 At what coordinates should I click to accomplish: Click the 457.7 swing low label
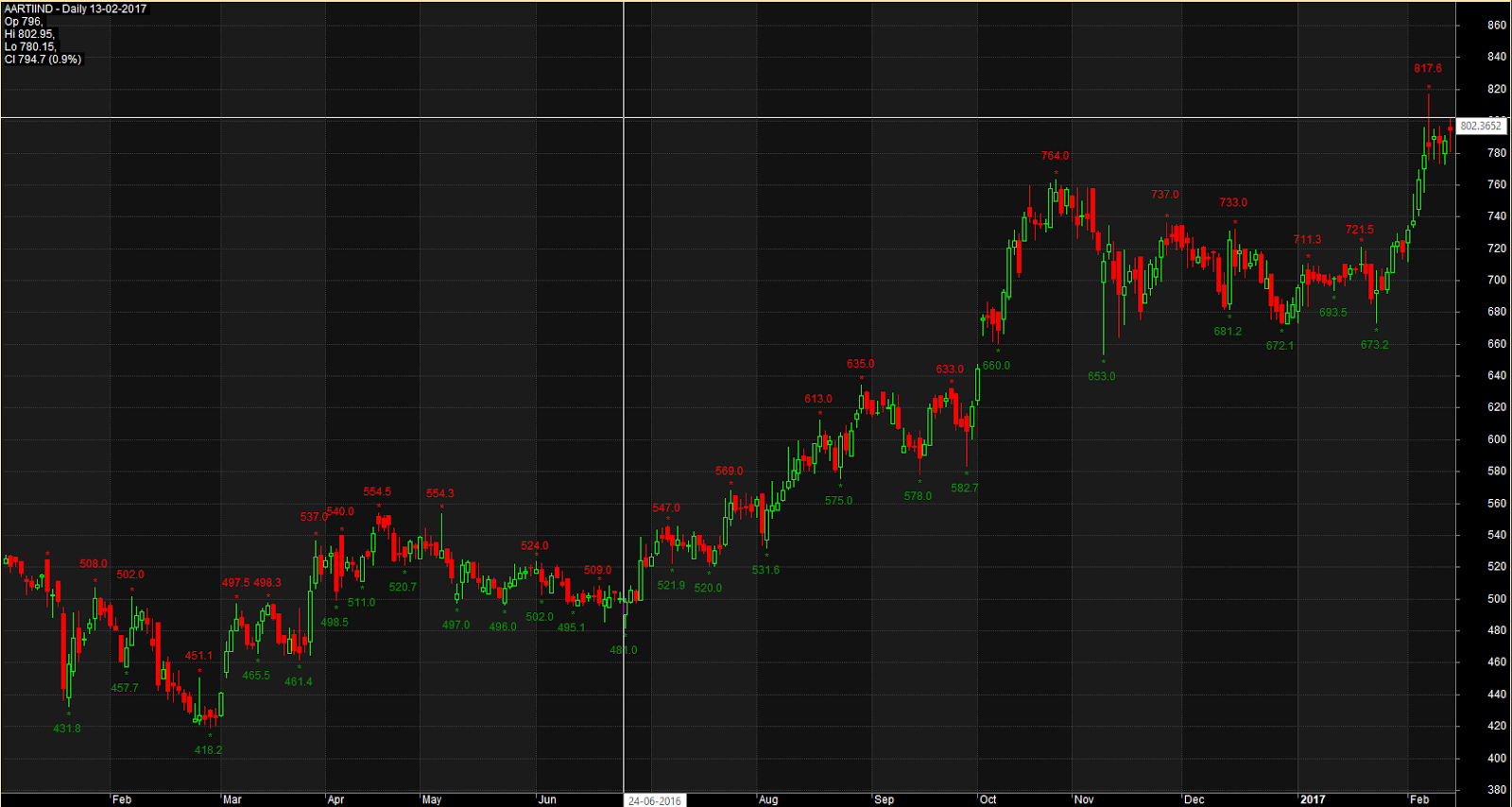[125, 688]
